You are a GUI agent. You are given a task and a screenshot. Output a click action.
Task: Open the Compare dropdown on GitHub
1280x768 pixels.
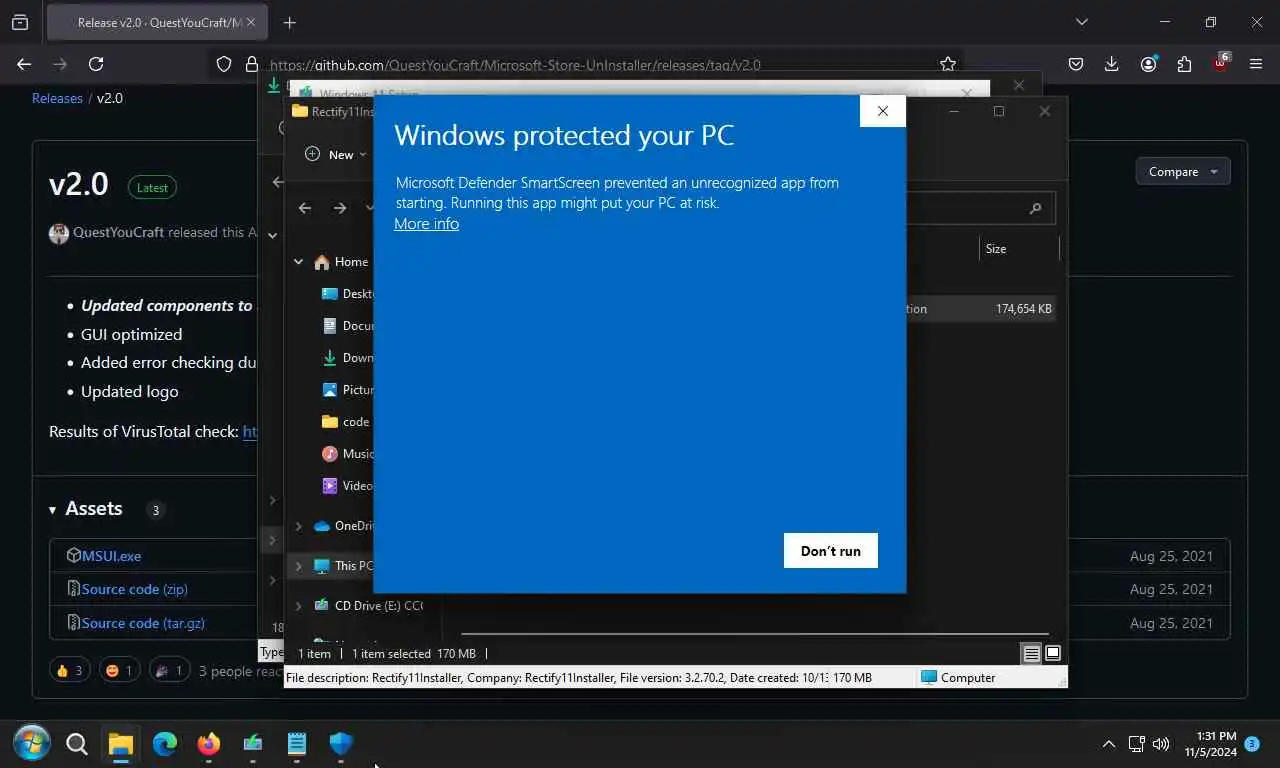(1183, 171)
